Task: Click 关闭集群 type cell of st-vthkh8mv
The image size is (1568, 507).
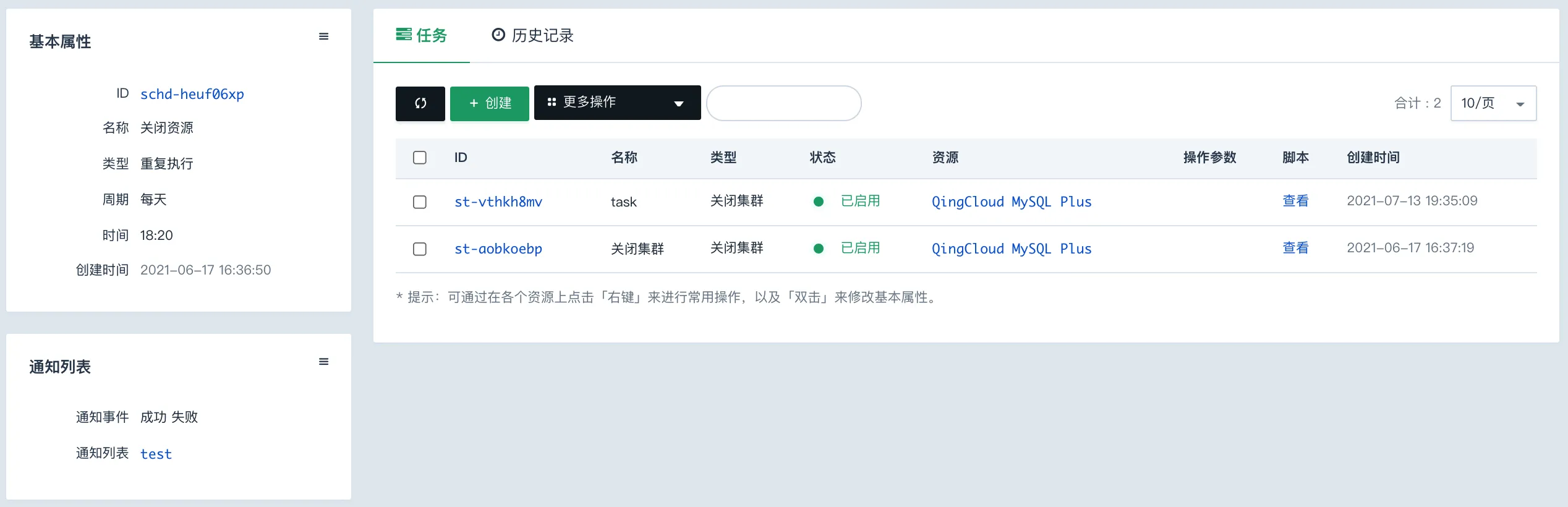Action: (x=737, y=201)
